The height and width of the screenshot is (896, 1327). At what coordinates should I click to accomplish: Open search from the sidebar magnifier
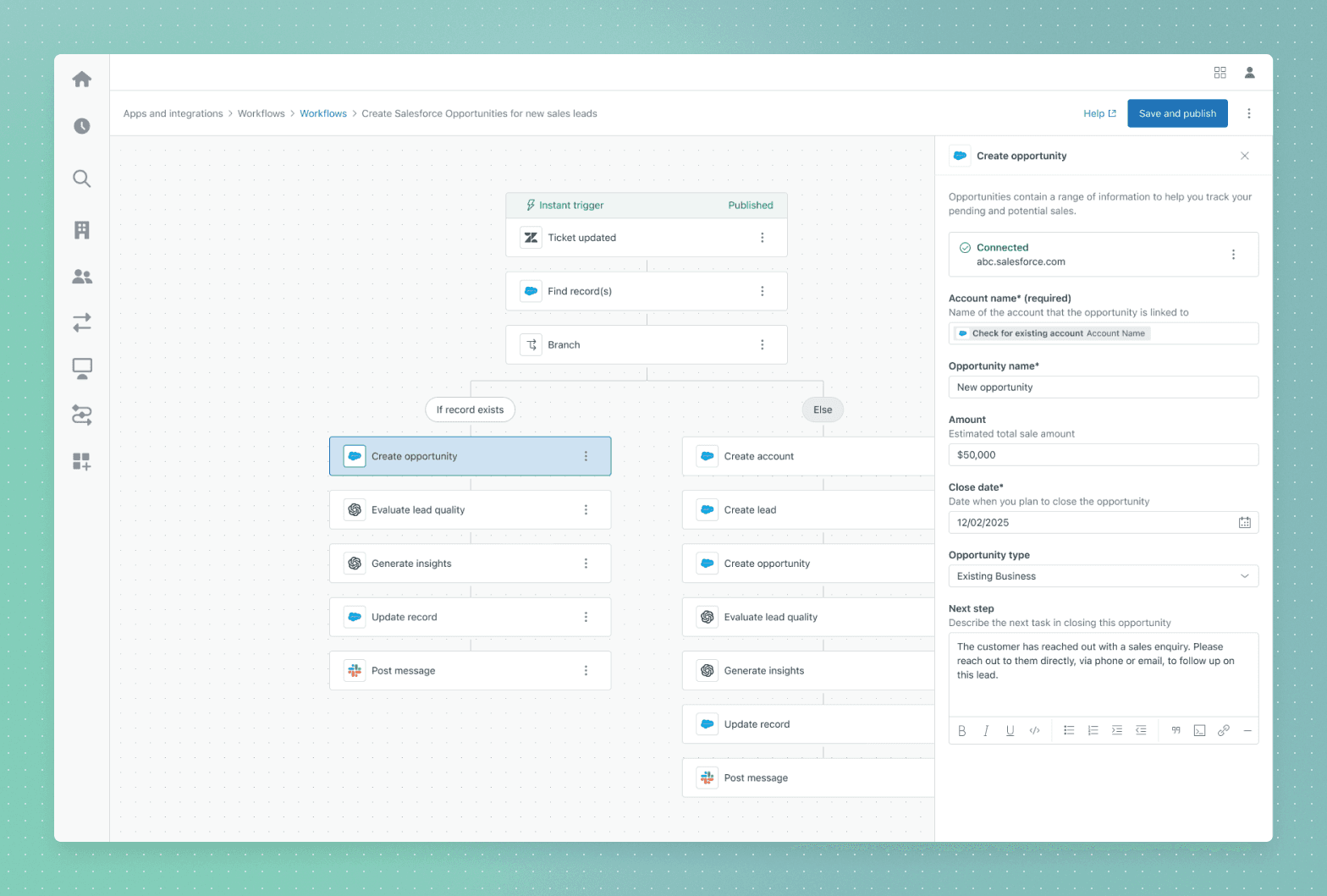point(82,179)
